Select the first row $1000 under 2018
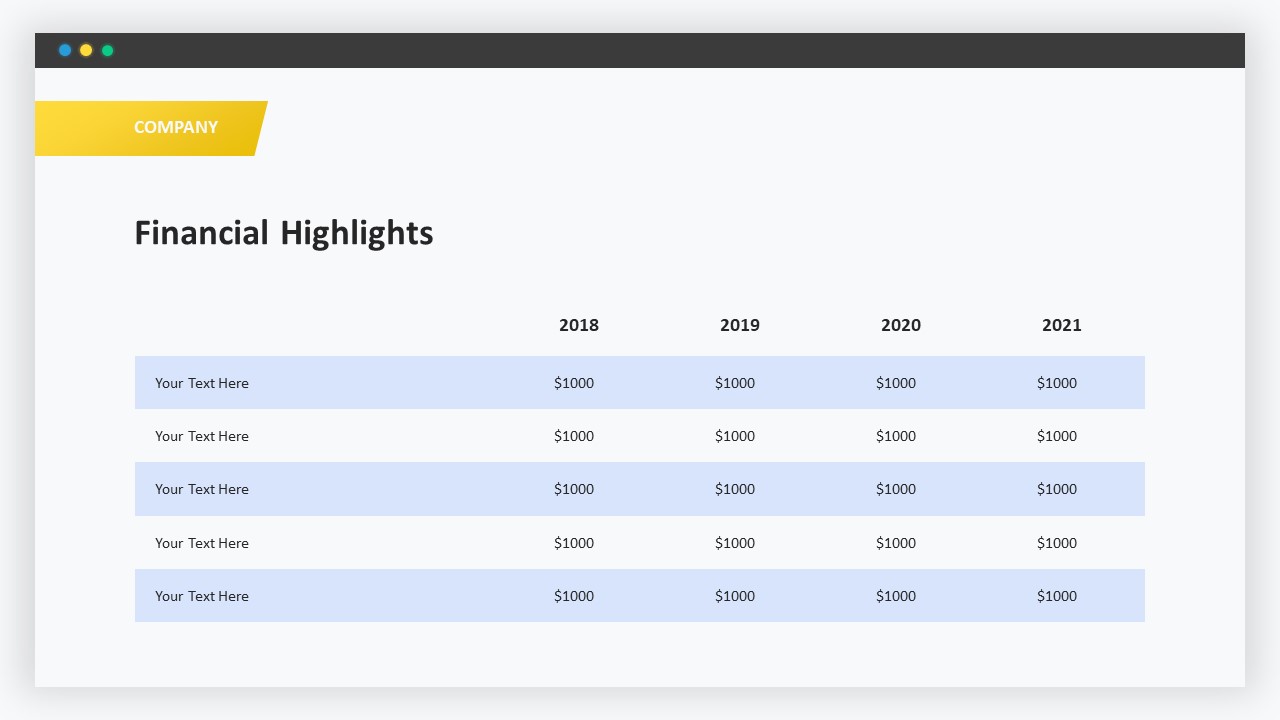This screenshot has height=720, width=1280. 574,383
